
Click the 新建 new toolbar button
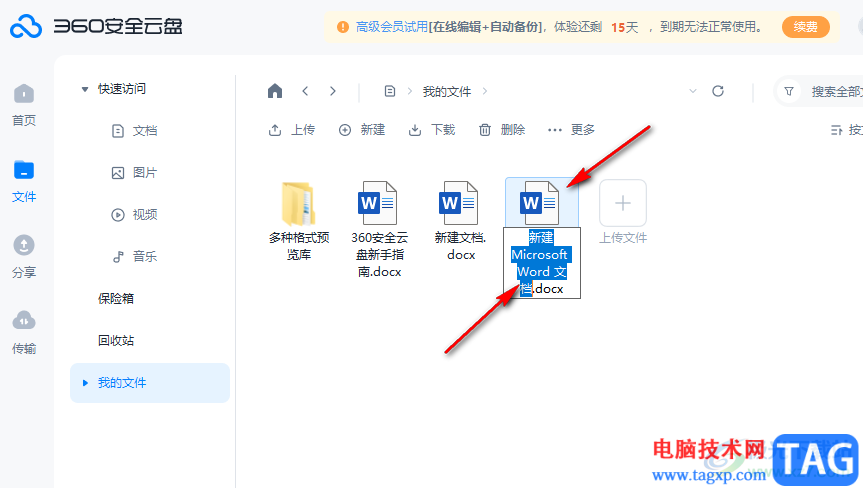coord(362,130)
